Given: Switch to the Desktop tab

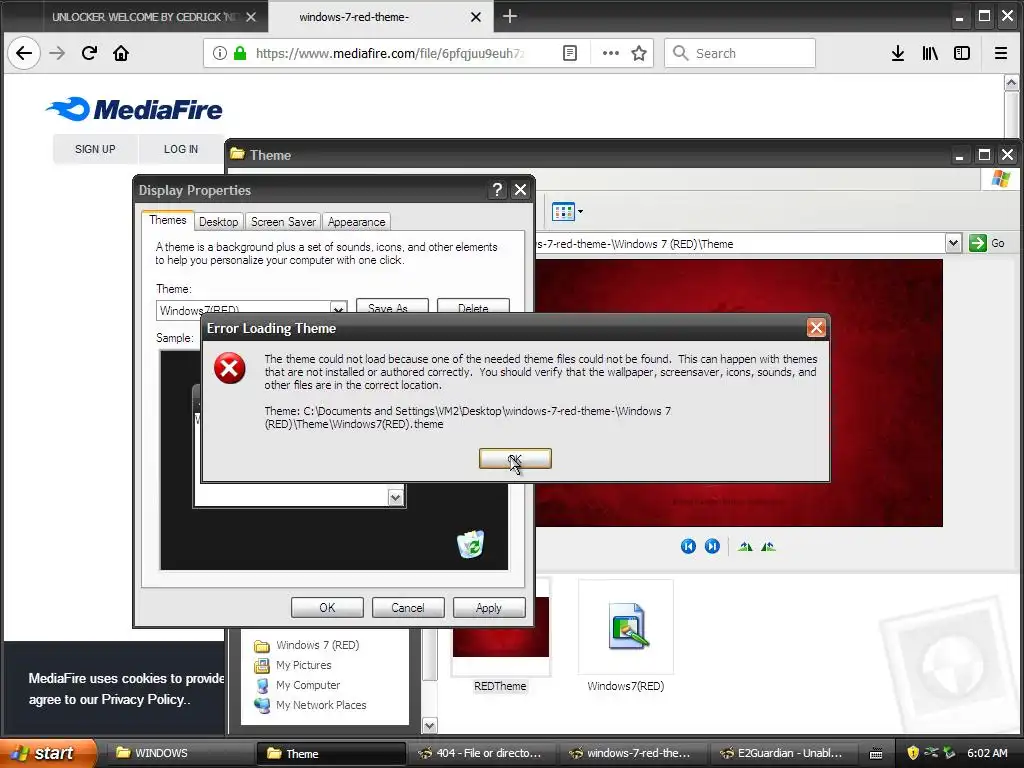Looking at the screenshot, I should coord(218,222).
